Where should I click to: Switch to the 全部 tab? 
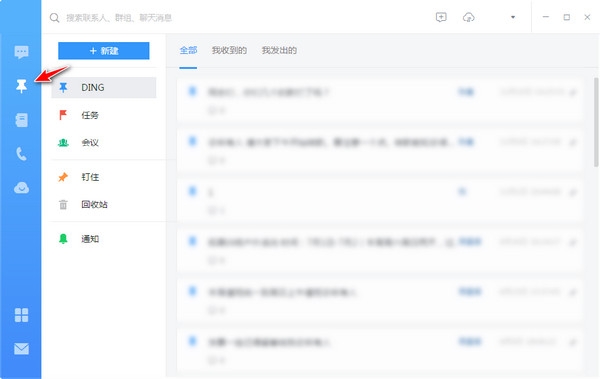click(188, 50)
